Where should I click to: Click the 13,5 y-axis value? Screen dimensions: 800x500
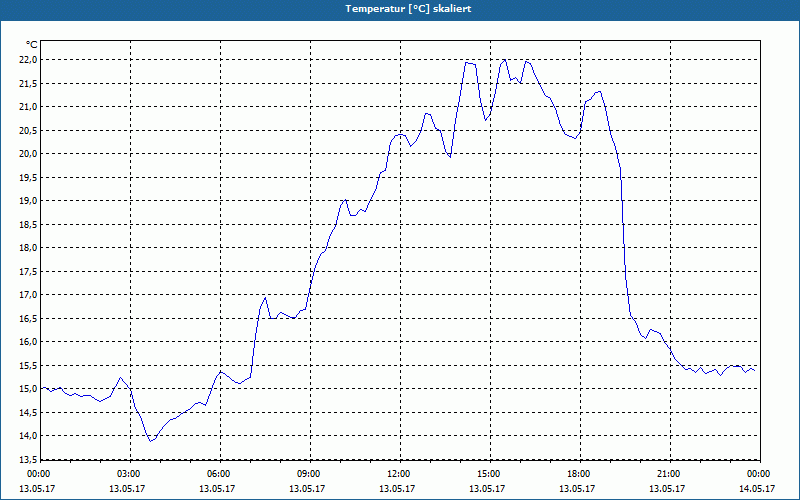pyautogui.click(x=29, y=459)
